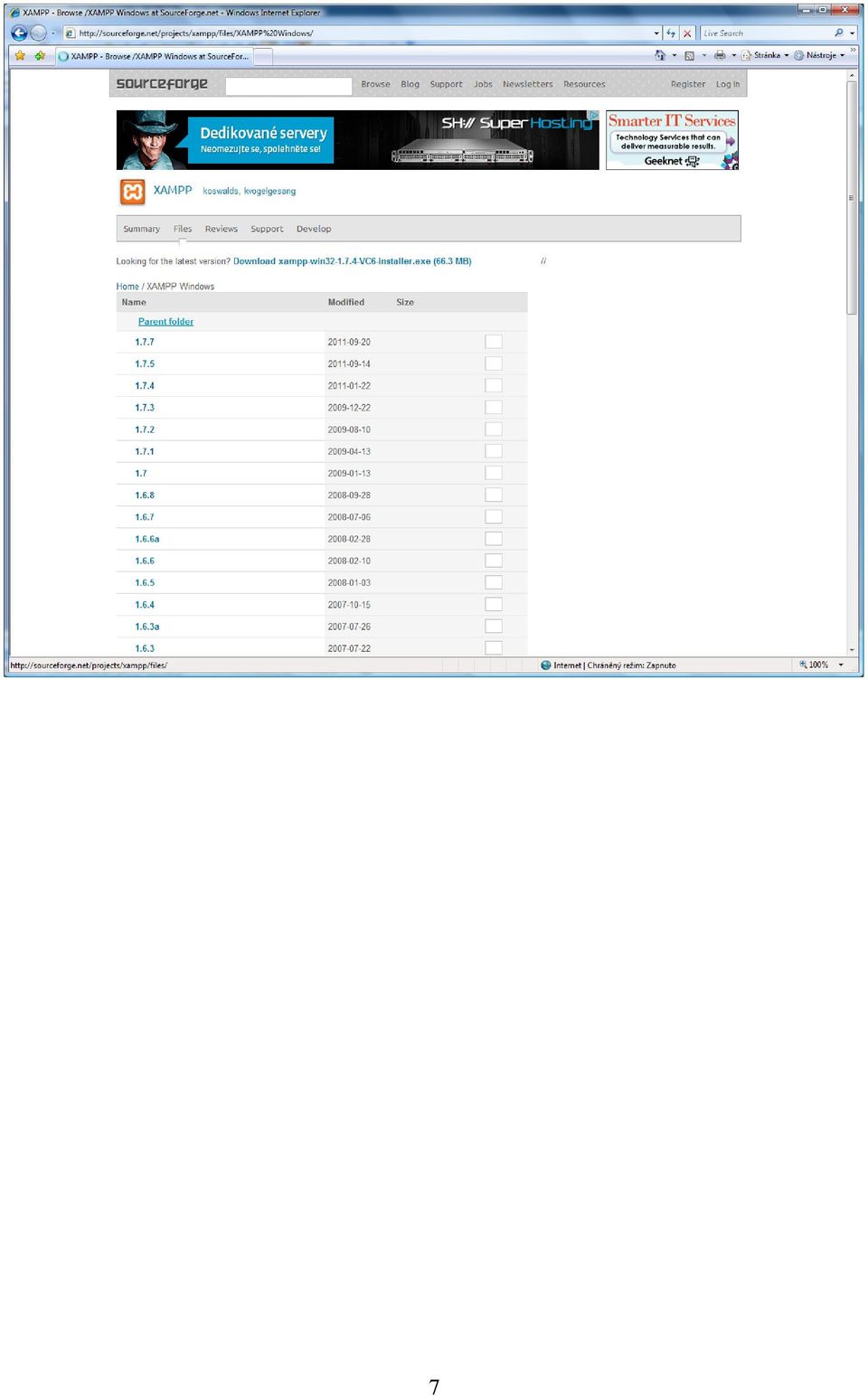Click the Home breadcrumb link
868x1396 pixels.
click(127, 287)
